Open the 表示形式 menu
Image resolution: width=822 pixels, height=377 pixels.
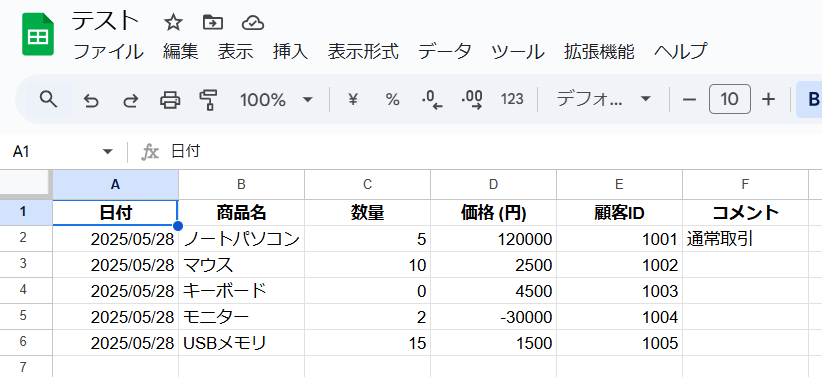(363, 51)
